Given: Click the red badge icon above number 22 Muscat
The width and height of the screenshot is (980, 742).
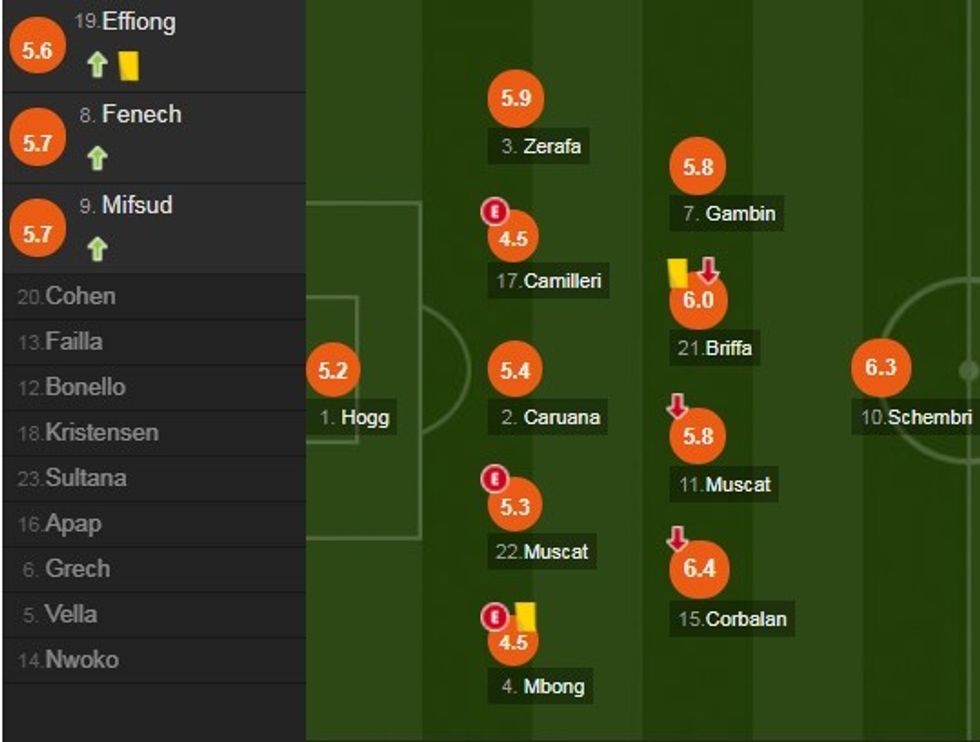Looking at the screenshot, I should [493, 479].
